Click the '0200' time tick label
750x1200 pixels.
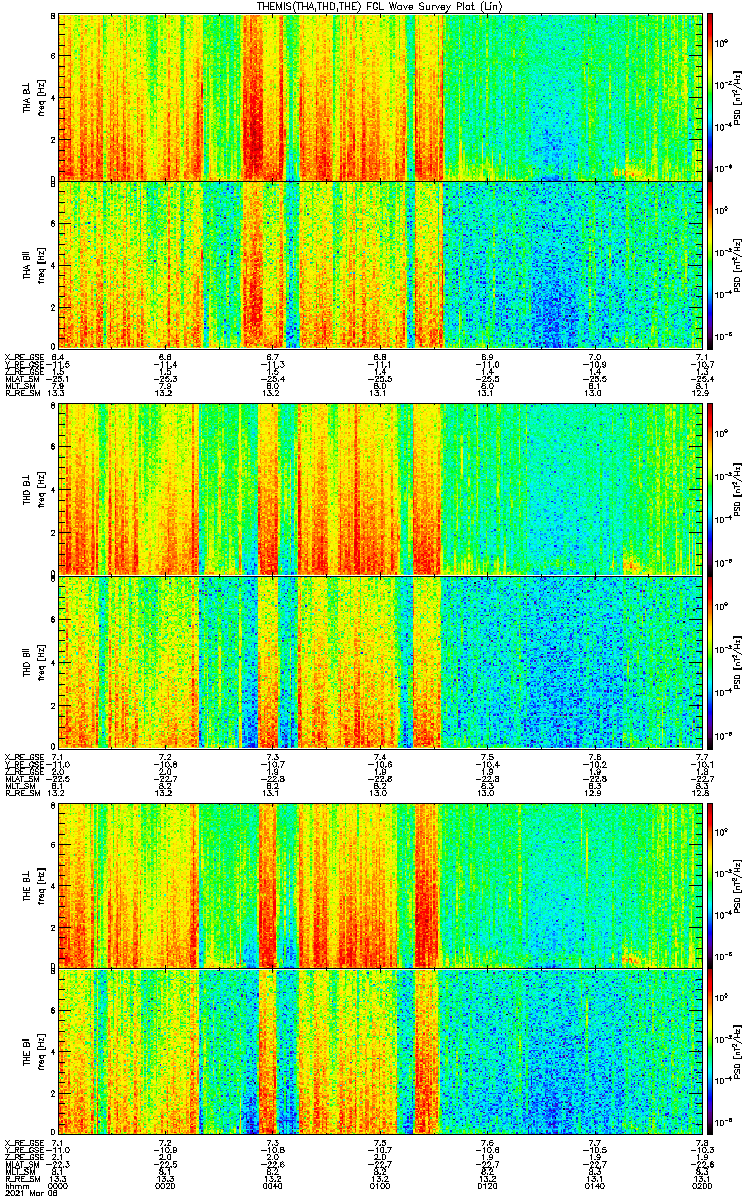[700, 1185]
